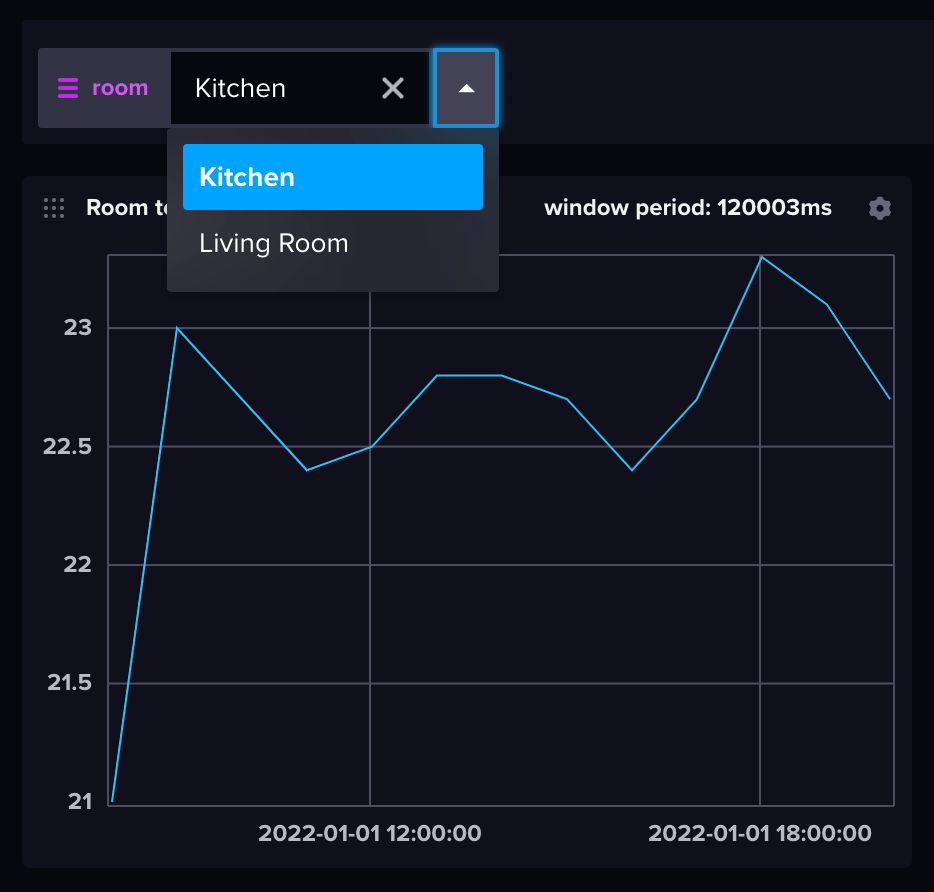
Task: Click the window period 120003ms text
Action: 687,208
